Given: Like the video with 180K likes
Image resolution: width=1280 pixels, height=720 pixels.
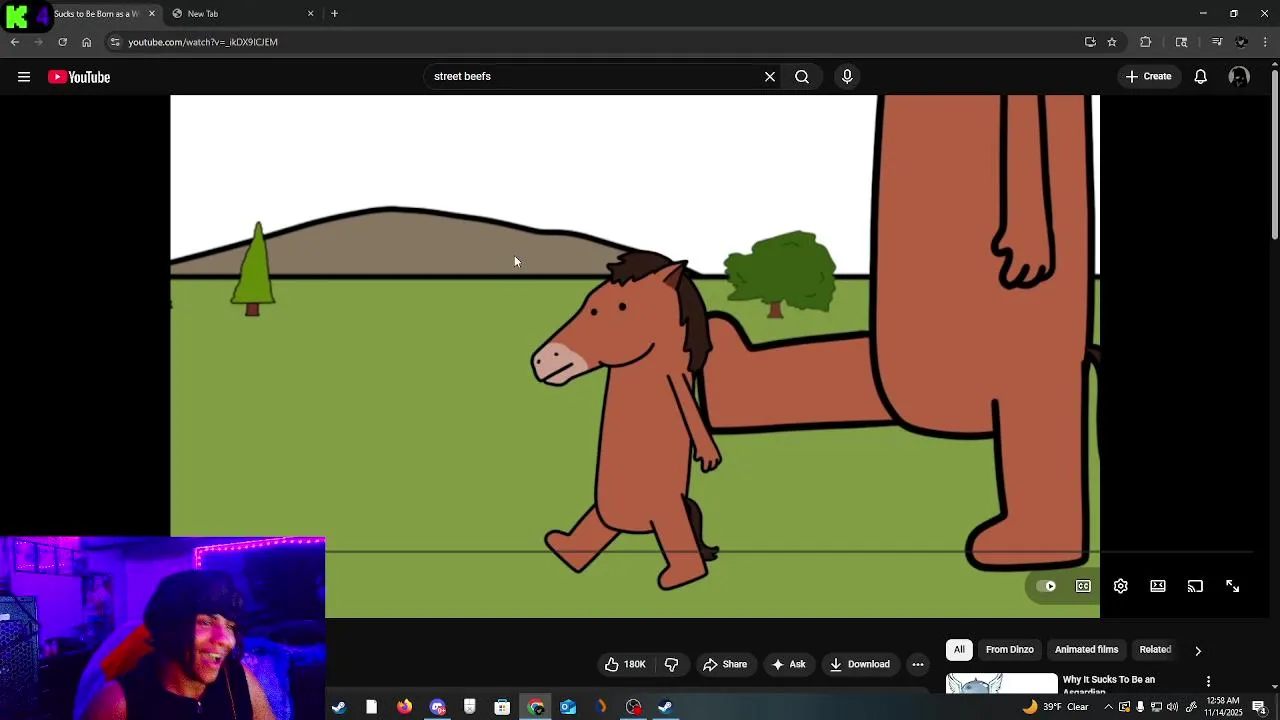Looking at the screenshot, I should click(626, 664).
